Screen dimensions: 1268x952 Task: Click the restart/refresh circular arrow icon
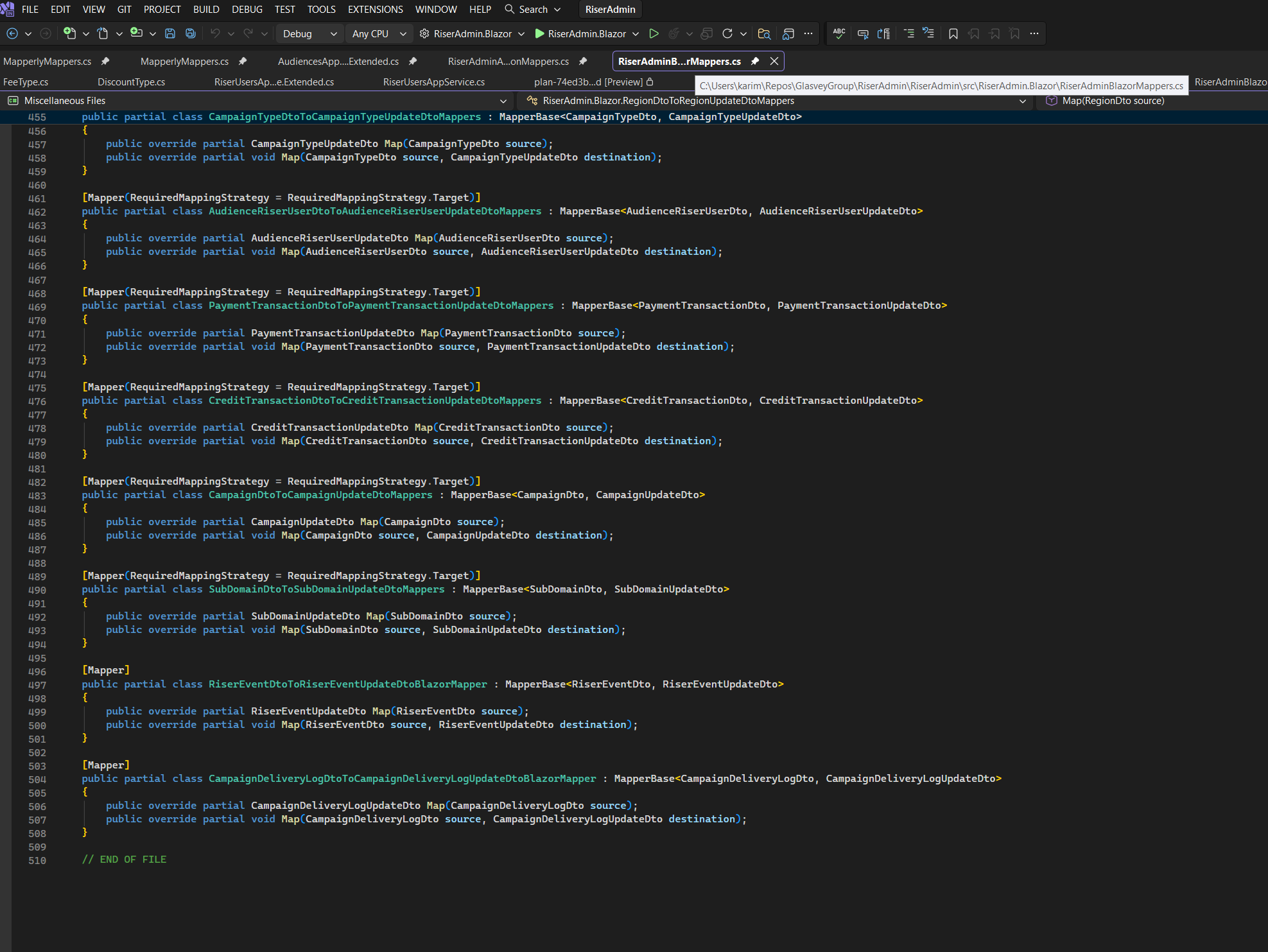click(727, 33)
